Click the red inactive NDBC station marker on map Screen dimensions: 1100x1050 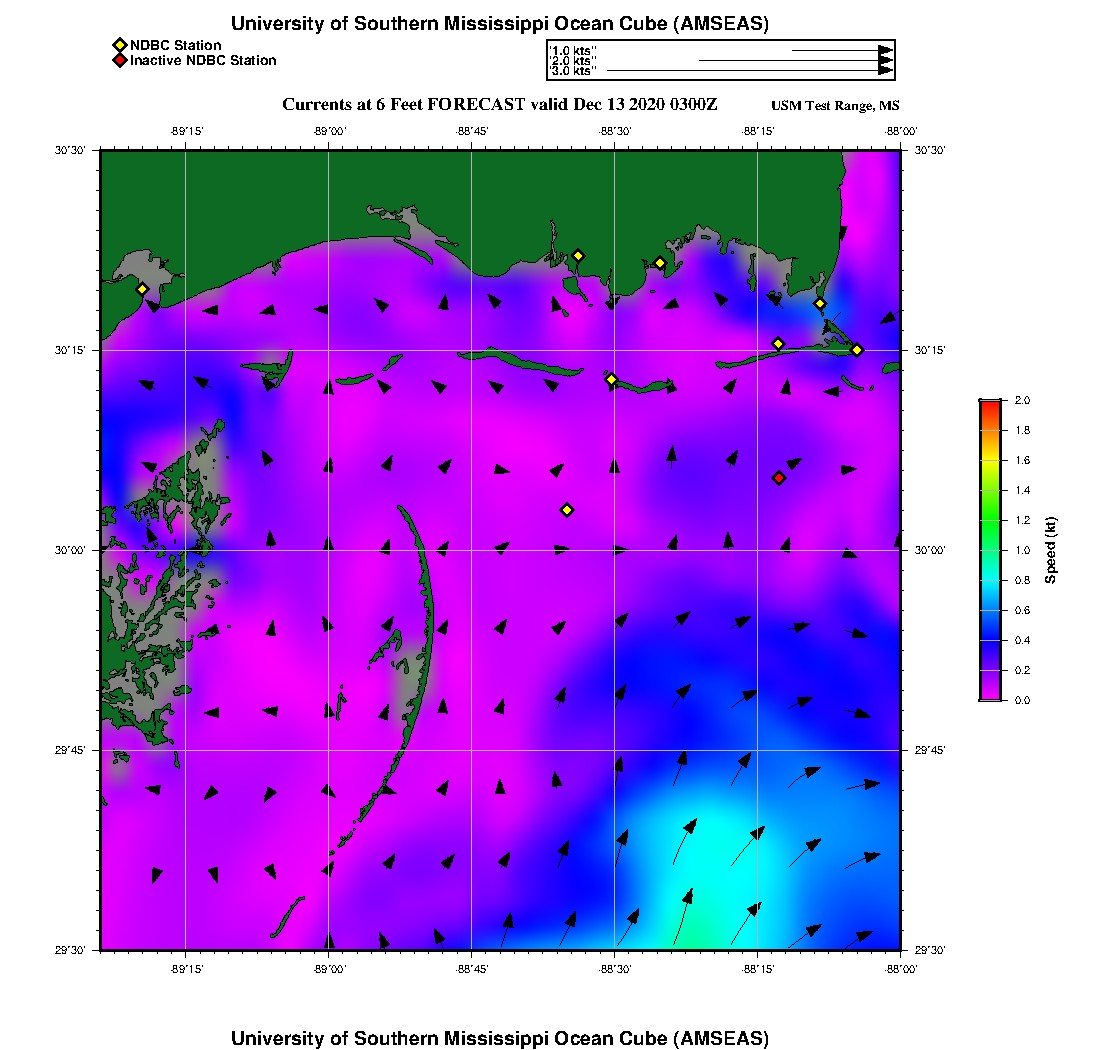pyautogui.click(x=779, y=478)
